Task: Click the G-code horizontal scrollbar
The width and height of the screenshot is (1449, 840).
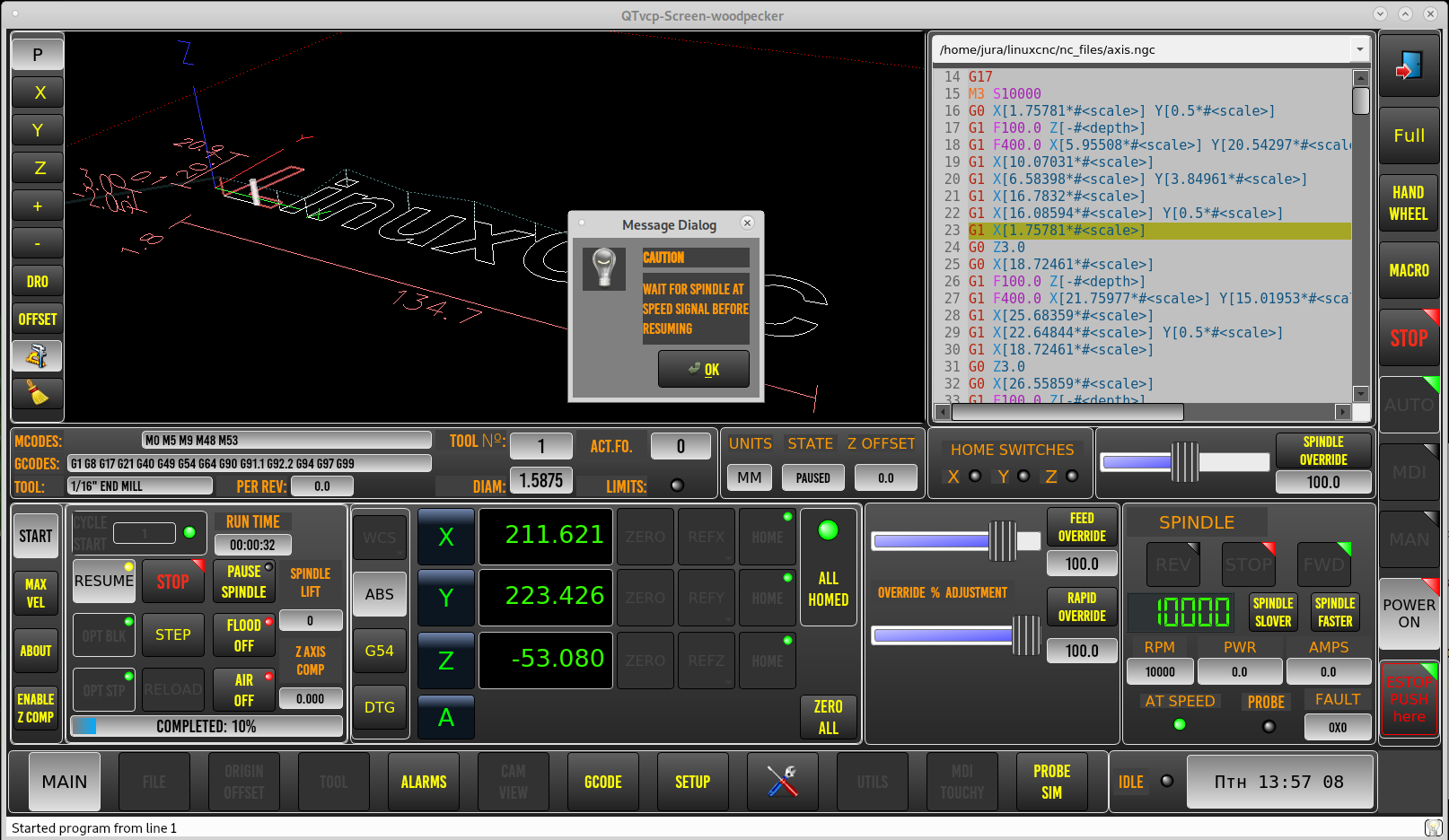Action: tap(1068, 412)
